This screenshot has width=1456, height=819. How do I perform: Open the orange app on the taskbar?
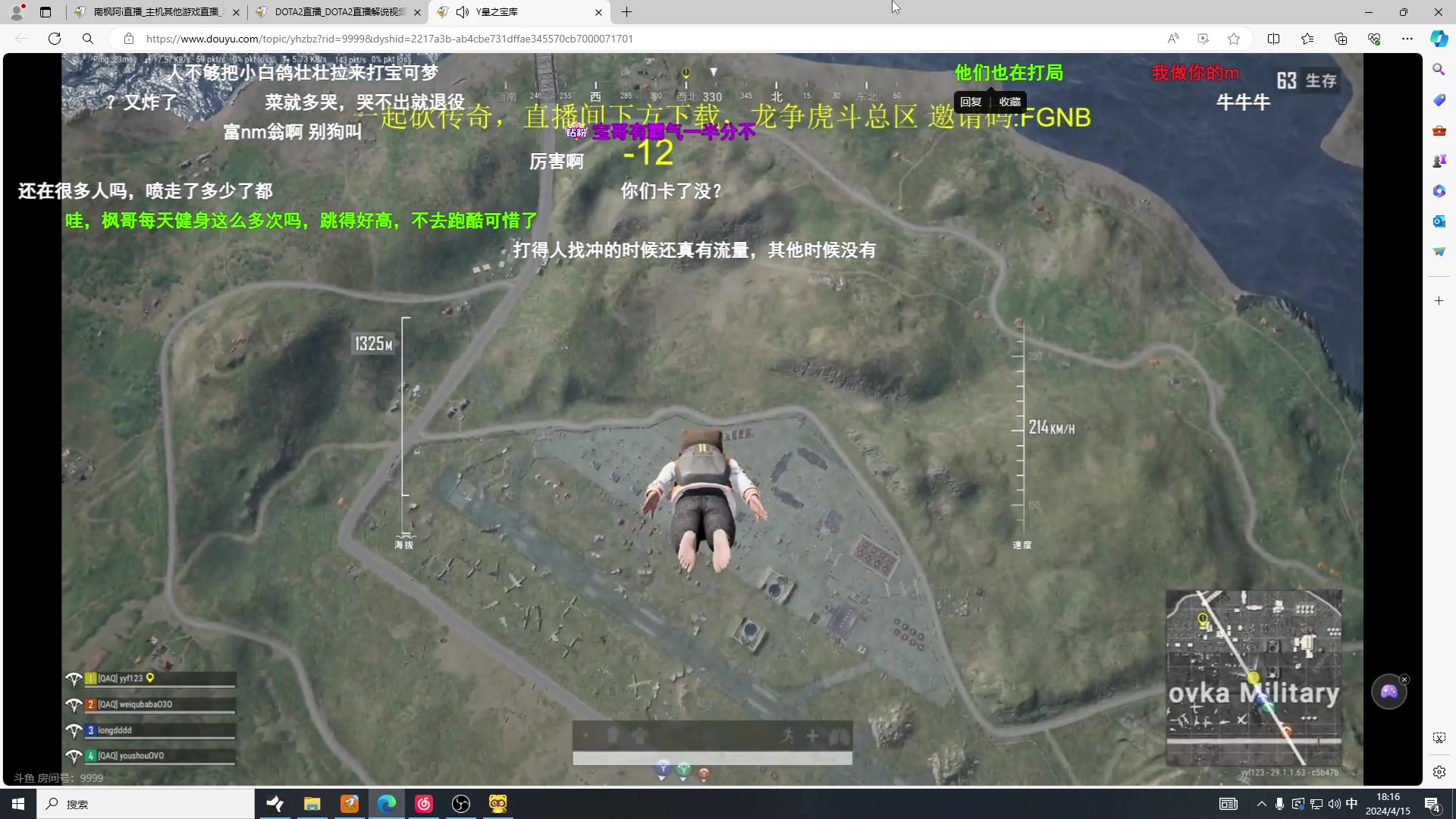coord(350,804)
